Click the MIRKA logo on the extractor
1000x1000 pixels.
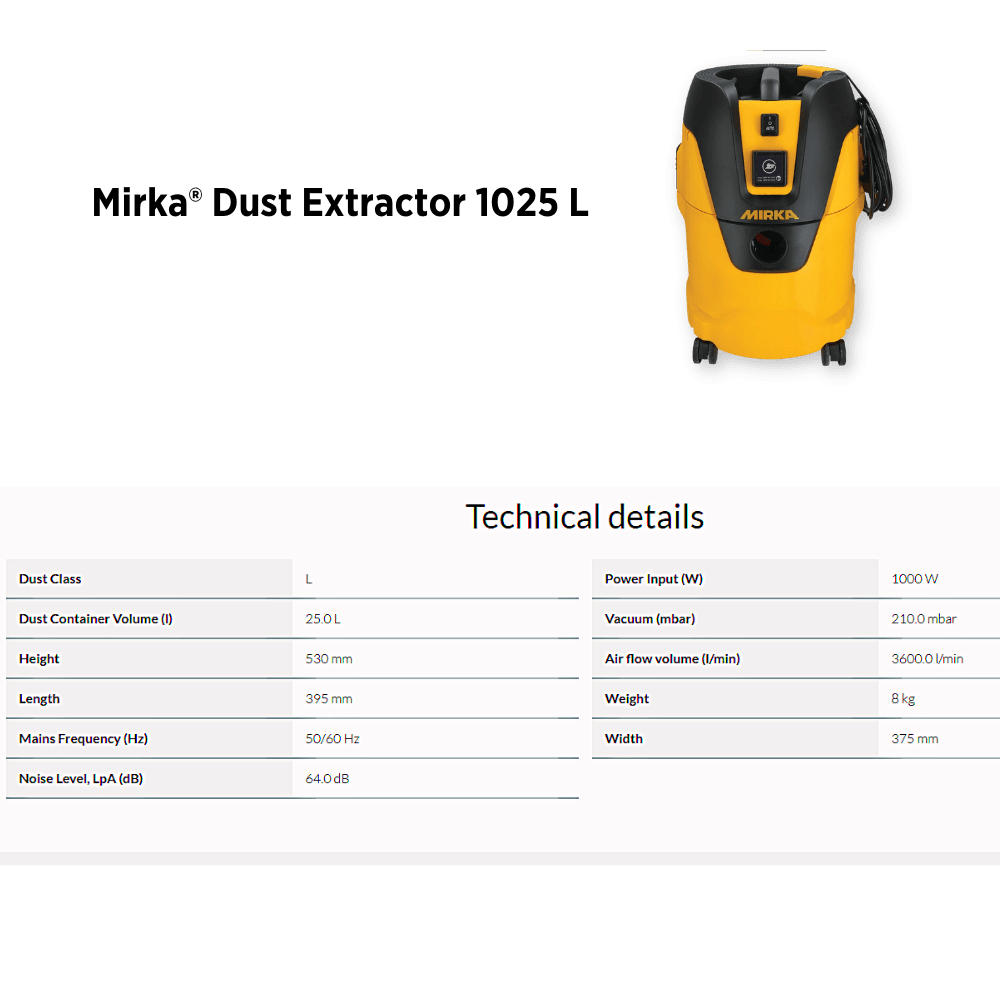click(768, 213)
